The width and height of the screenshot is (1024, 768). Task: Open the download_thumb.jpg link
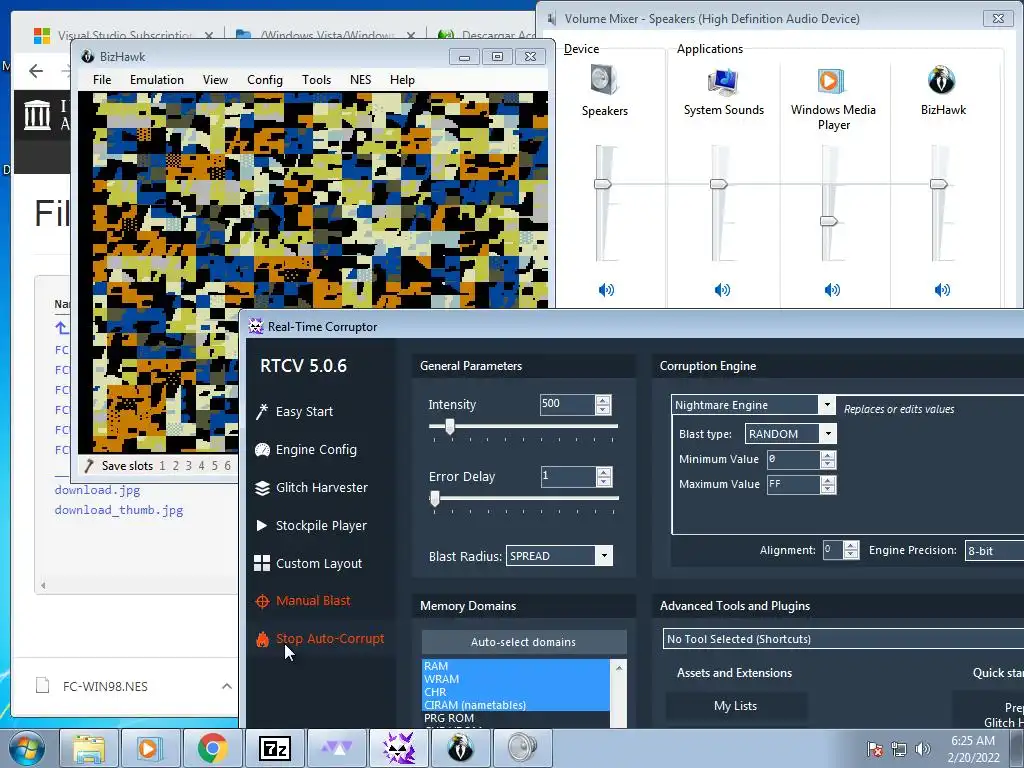tap(119, 510)
